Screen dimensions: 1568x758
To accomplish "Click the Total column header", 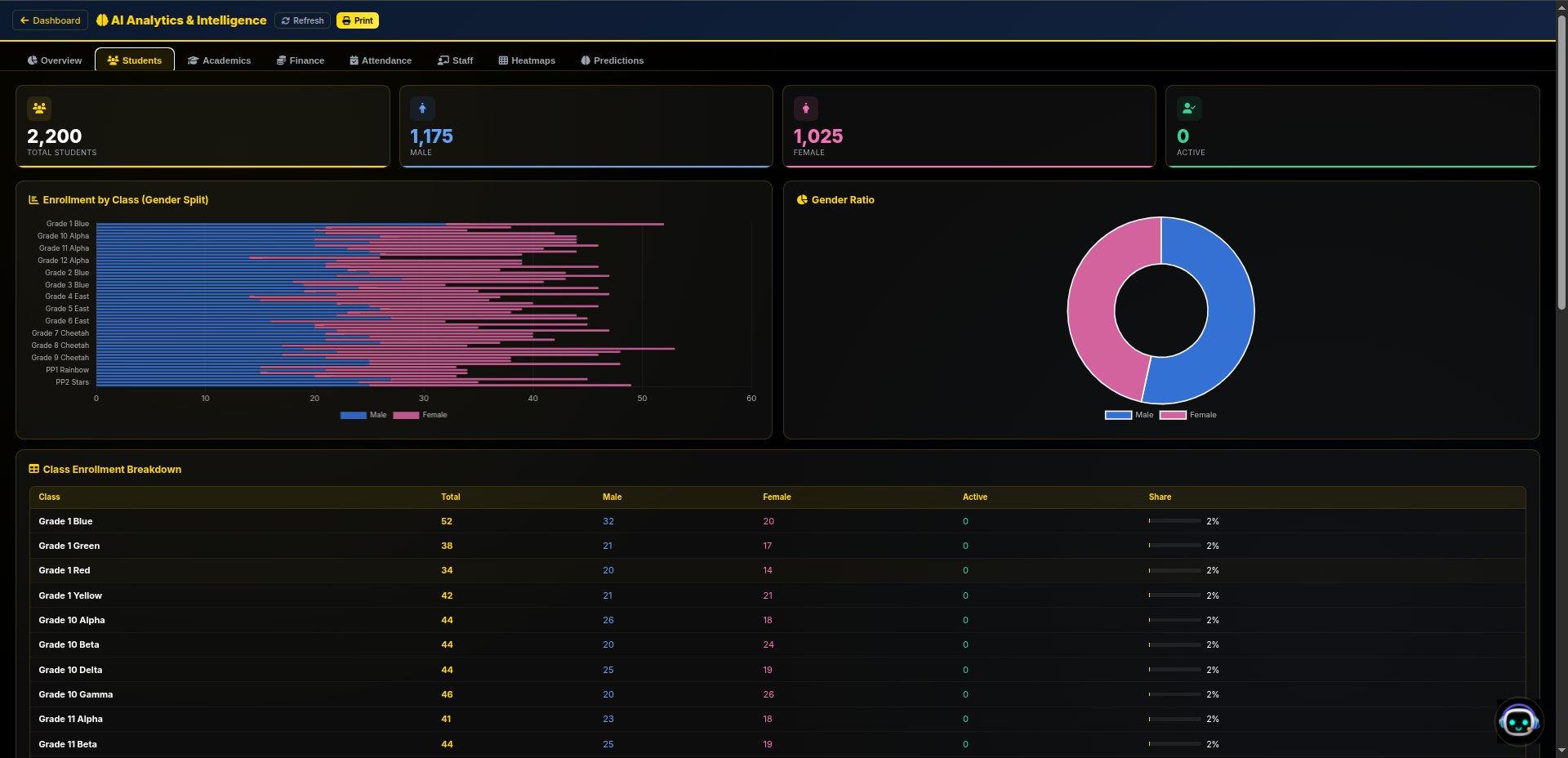I will point(450,497).
